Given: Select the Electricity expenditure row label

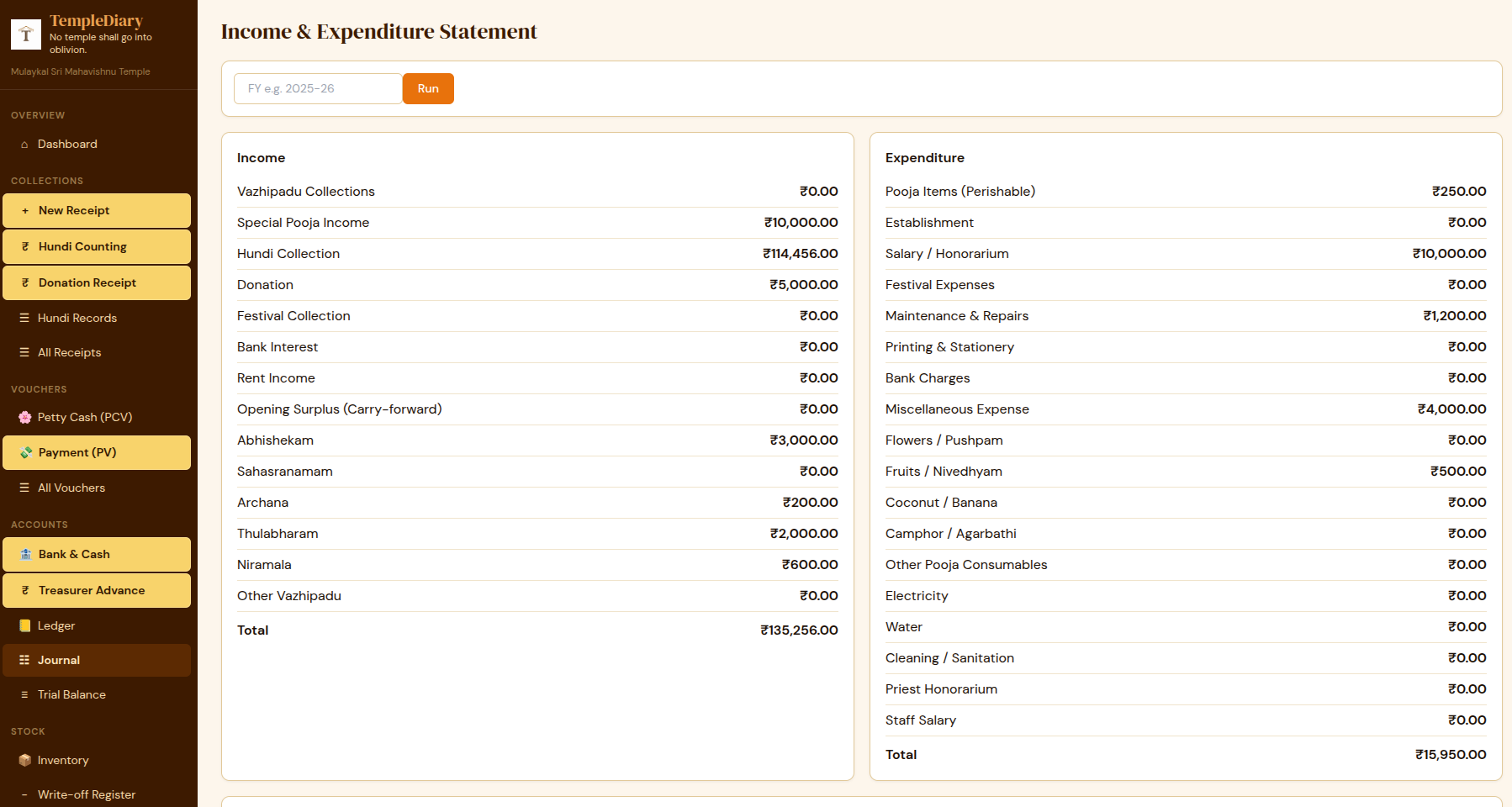Looking at the screenshot, I should coord(917,596).
